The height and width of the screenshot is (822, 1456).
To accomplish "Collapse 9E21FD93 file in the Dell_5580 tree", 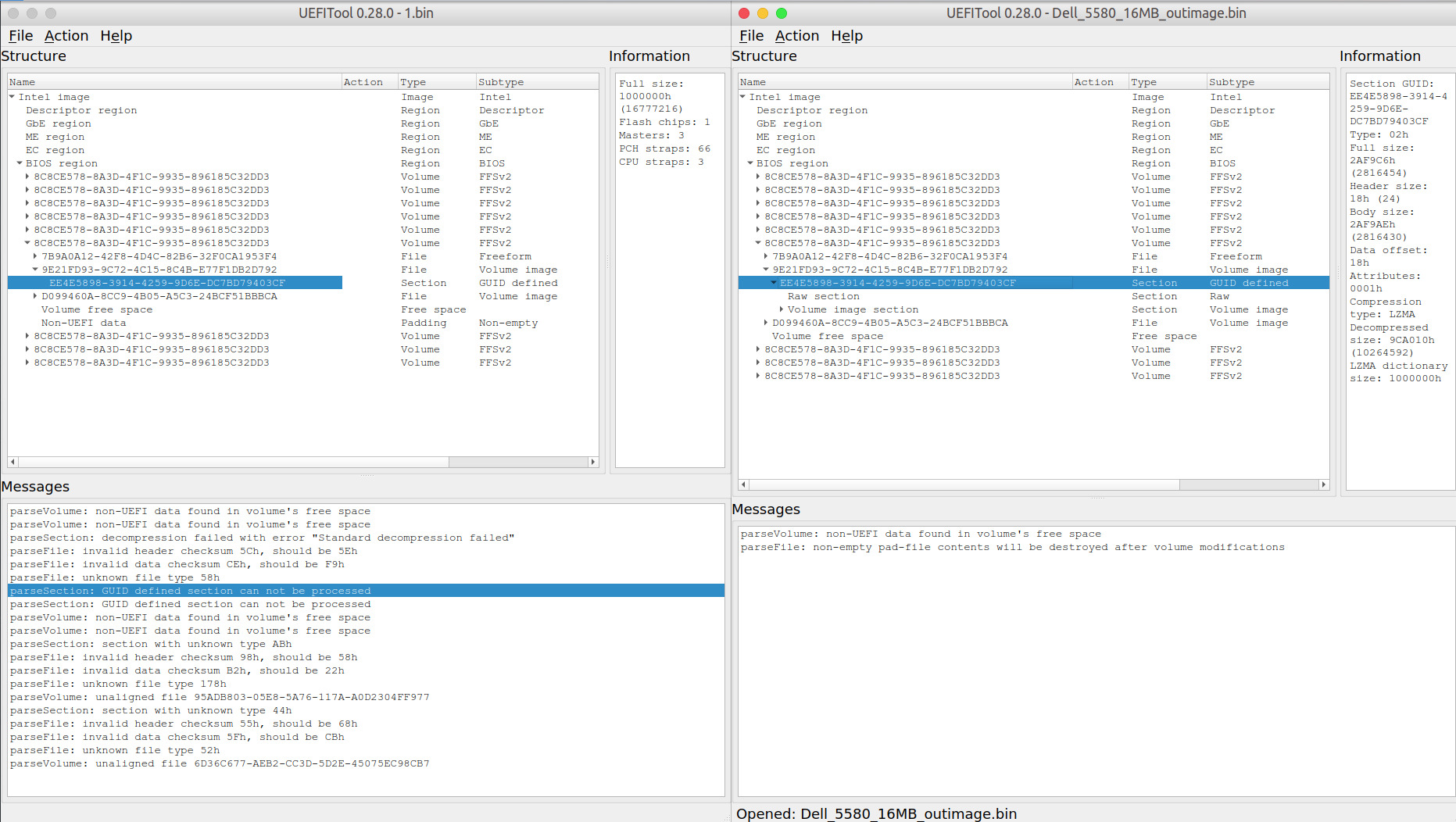I will coord(766,270).
